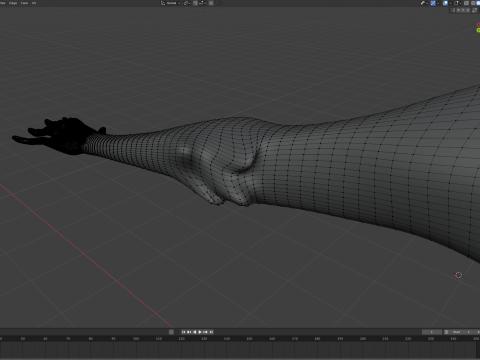This screenshot has width=480, height=360.
Task: Toggle snapping with the magnet icon
Action: click(x=195, y=3)
